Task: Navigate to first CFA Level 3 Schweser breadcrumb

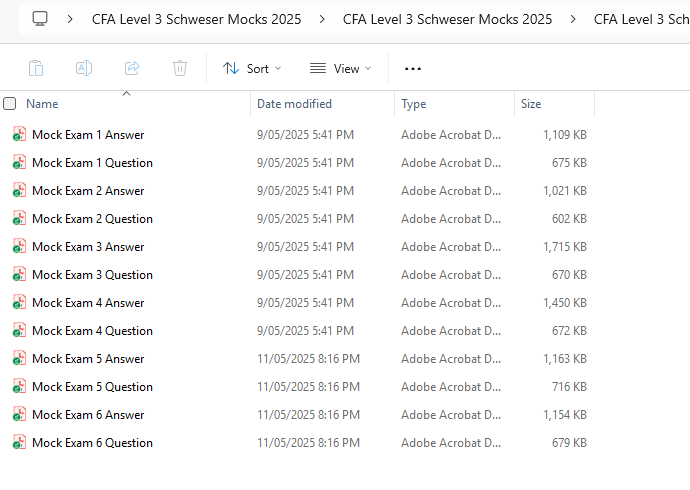Action: coord(196,19)
